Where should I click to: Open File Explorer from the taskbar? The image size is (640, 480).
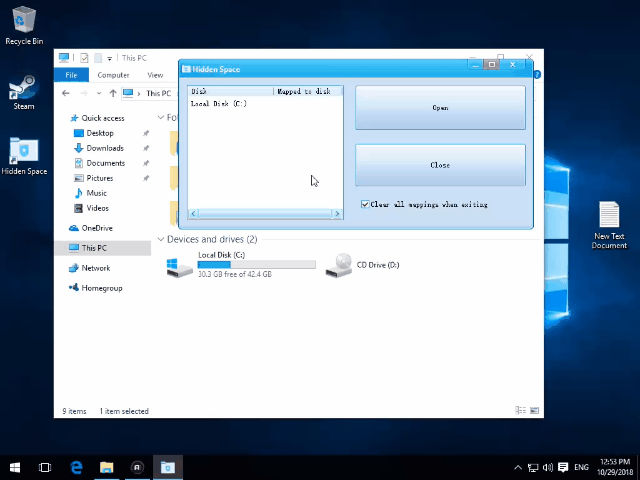click(106, 467)
